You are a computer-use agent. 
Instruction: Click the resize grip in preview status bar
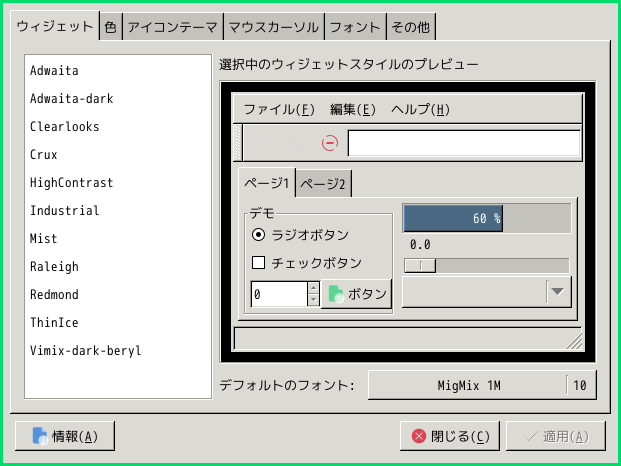574,341
